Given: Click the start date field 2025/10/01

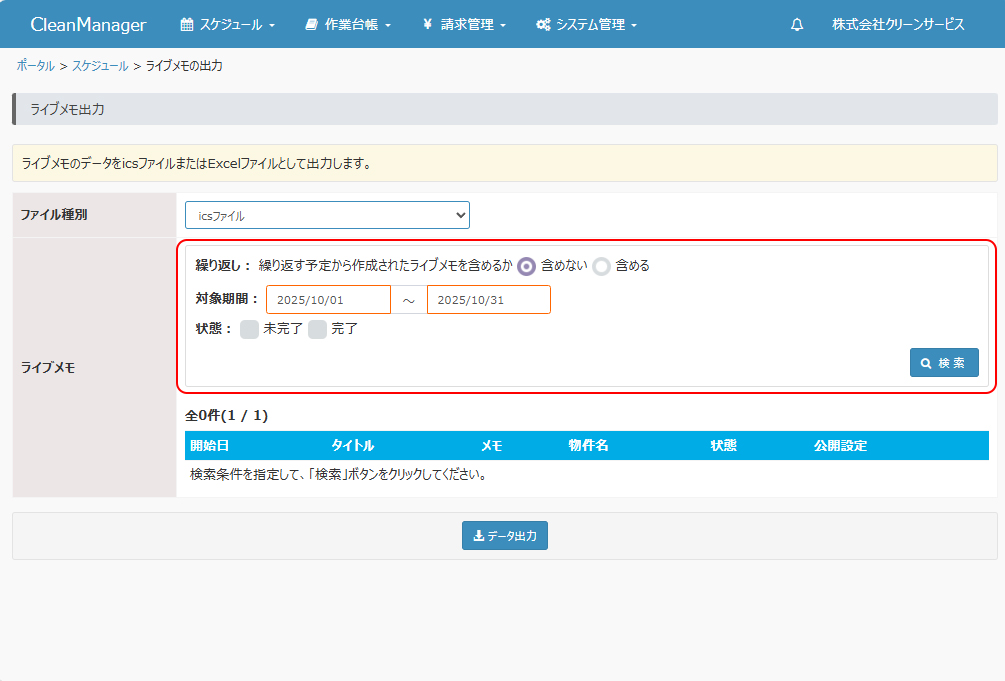Looking at the screenshot, I should click(328, 300).
